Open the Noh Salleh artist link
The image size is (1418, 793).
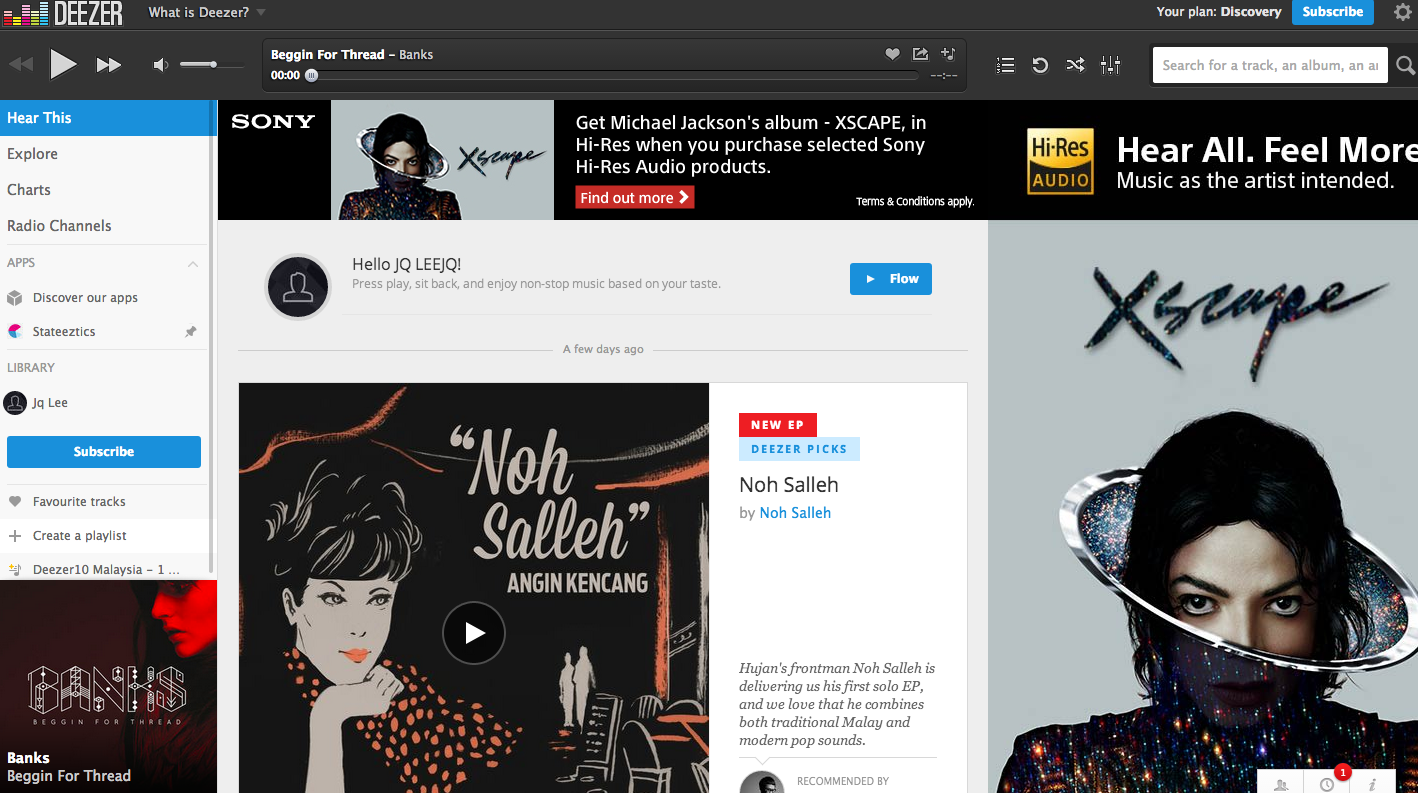click(x=795, y=513)
